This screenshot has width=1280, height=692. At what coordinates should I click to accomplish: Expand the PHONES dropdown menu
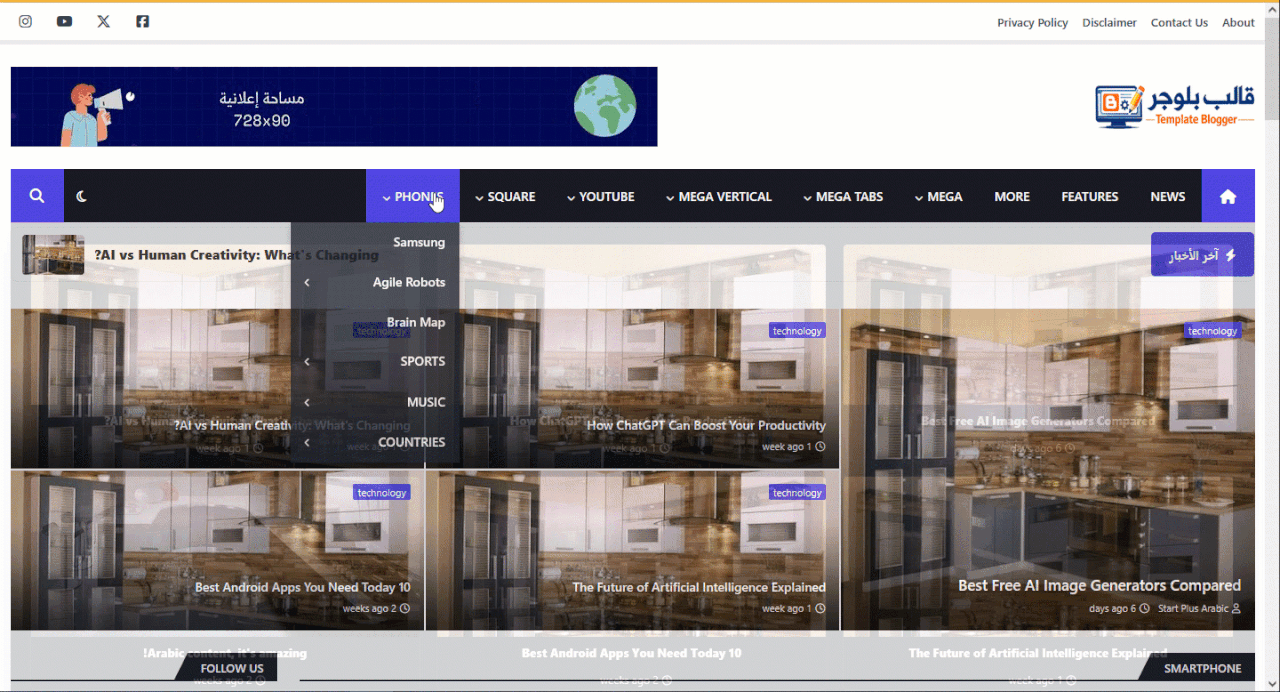[413, 196]
